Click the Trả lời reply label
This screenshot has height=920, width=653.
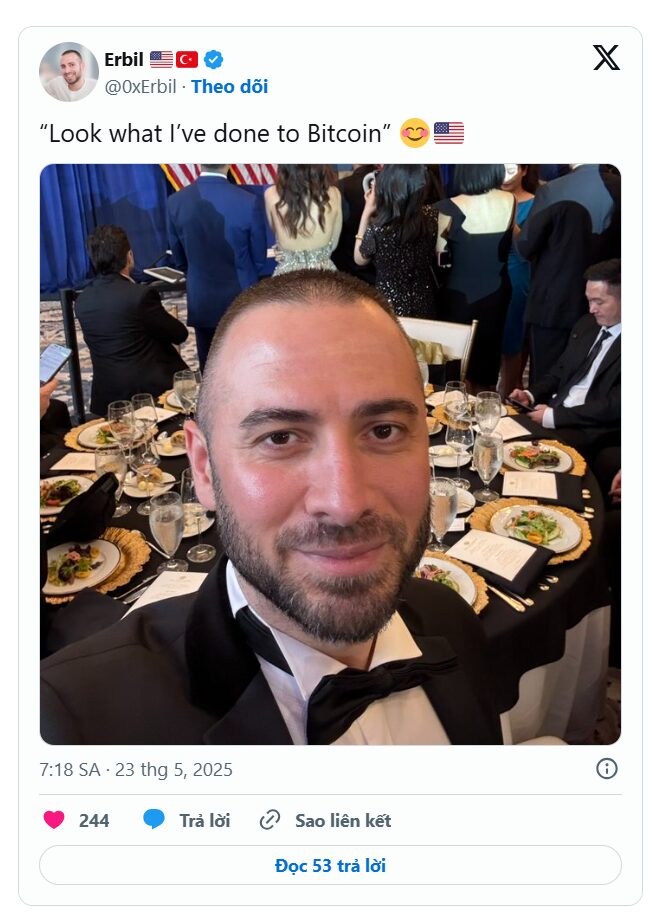point(205,820)
